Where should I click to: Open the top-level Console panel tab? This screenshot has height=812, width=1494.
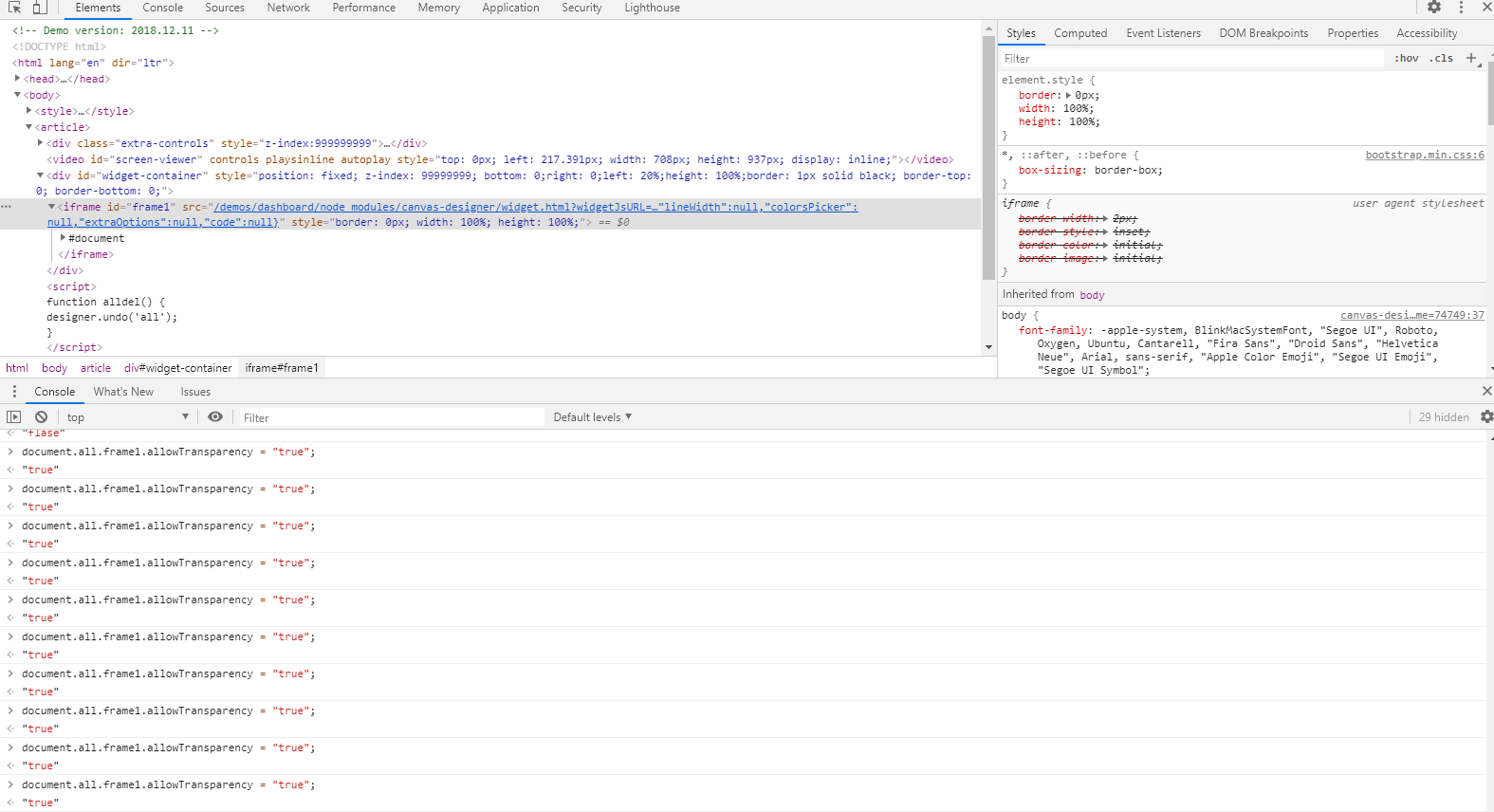163,8
